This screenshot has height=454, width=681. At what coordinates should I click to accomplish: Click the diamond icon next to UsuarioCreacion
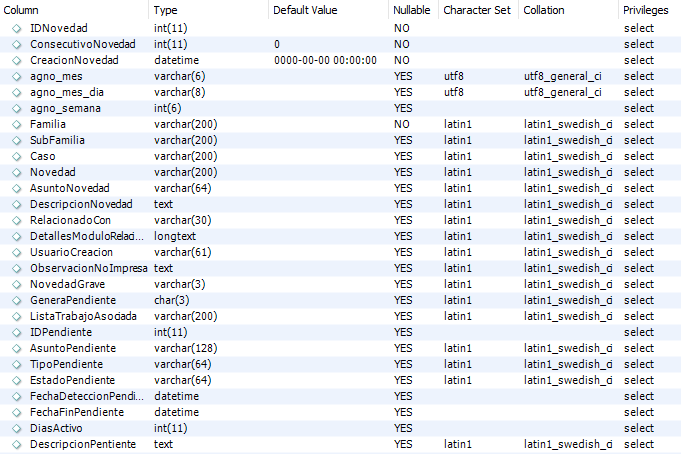point(17,252)
